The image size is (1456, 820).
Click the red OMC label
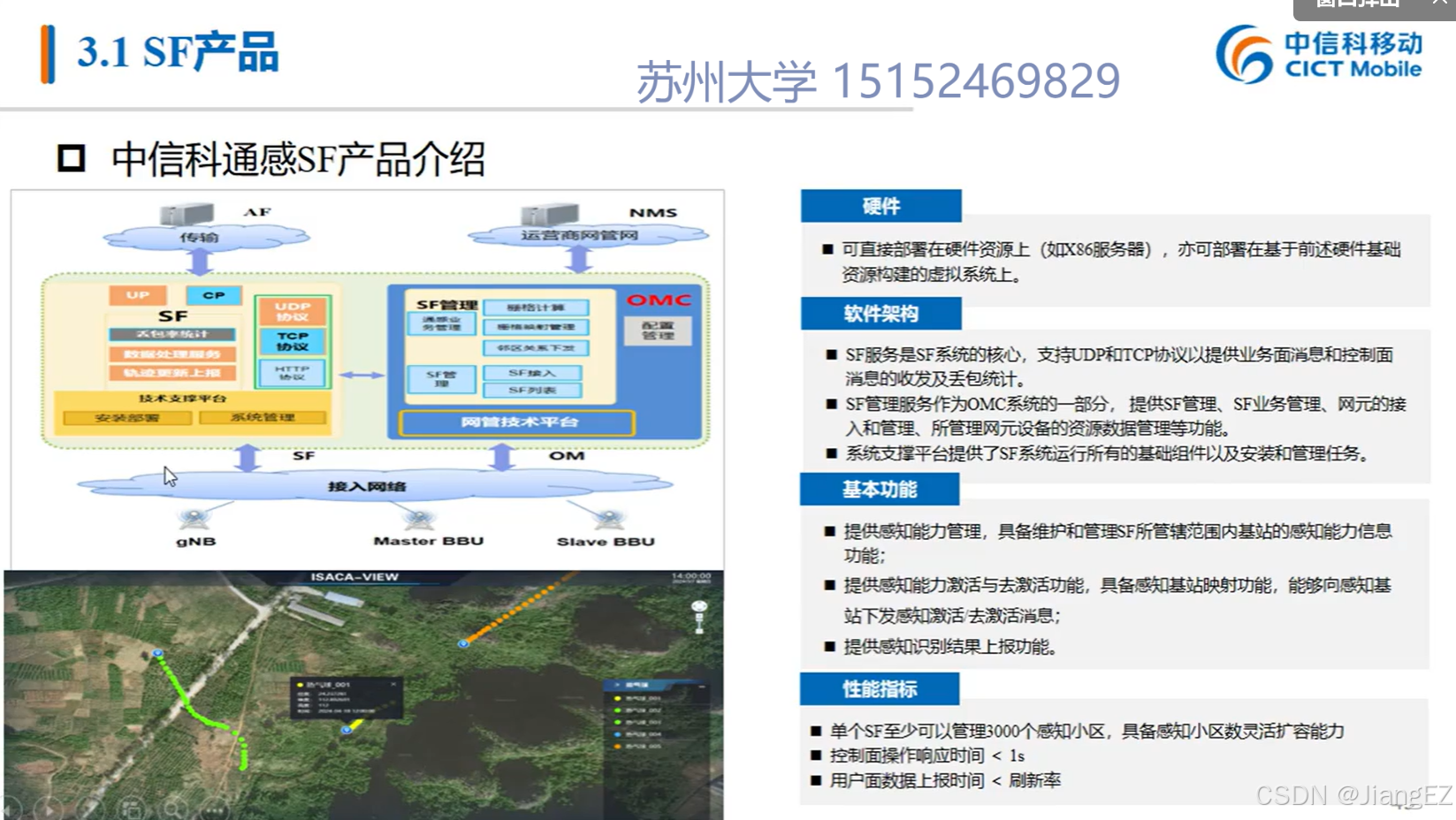(x=659, y=300)
